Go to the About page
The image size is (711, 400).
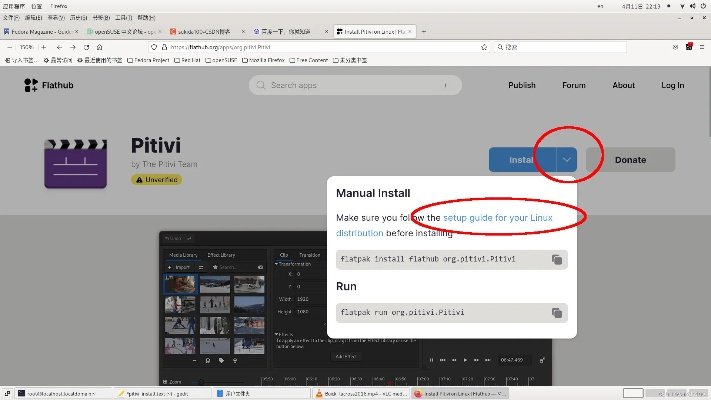click(x=623, y=86)
